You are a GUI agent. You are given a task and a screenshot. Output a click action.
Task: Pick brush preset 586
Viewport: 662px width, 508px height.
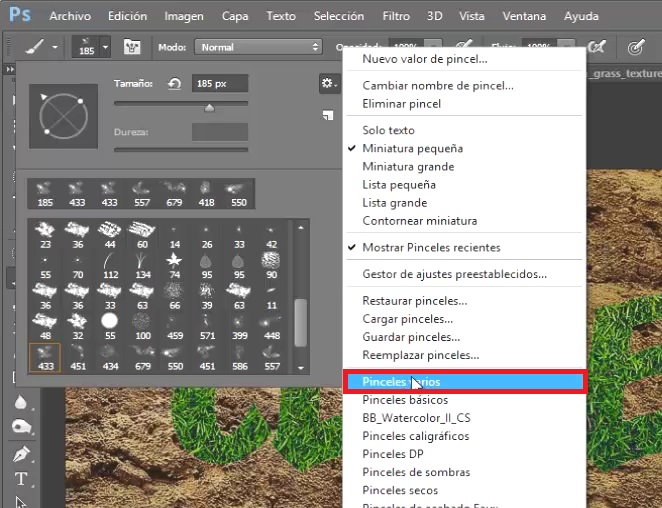(239, 358)
